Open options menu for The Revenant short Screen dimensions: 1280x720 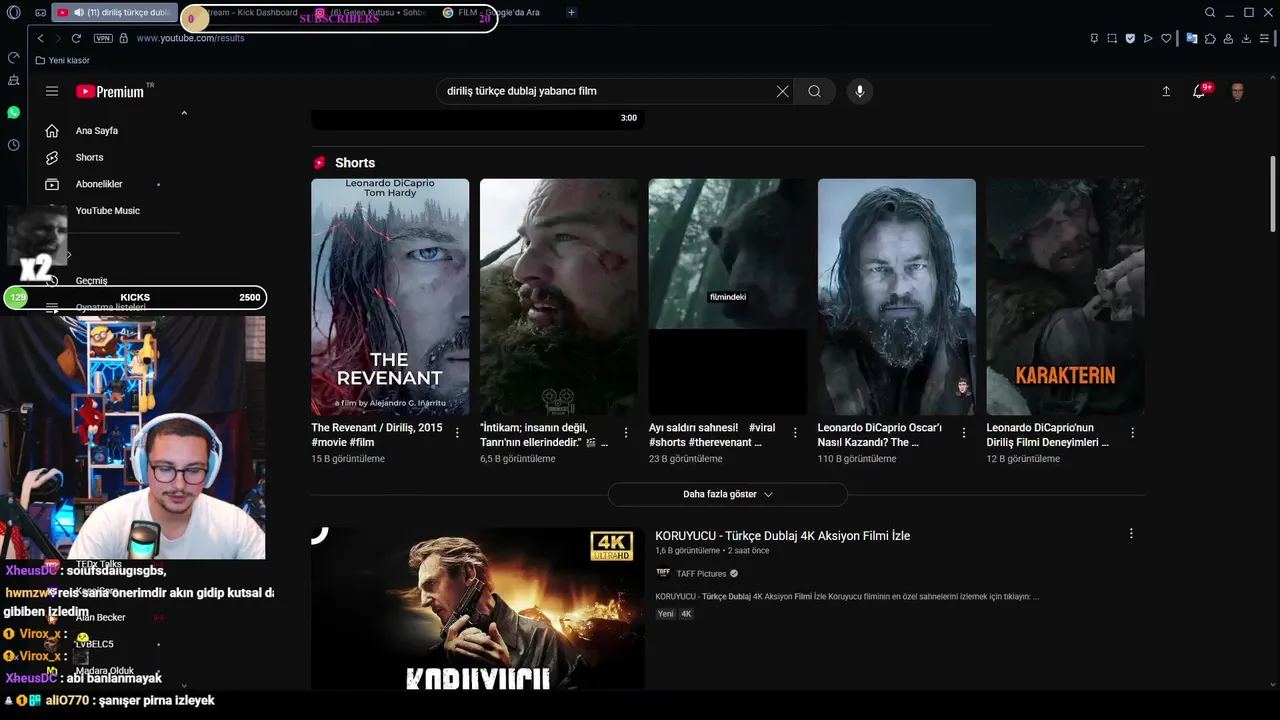[x=457, y=433]
